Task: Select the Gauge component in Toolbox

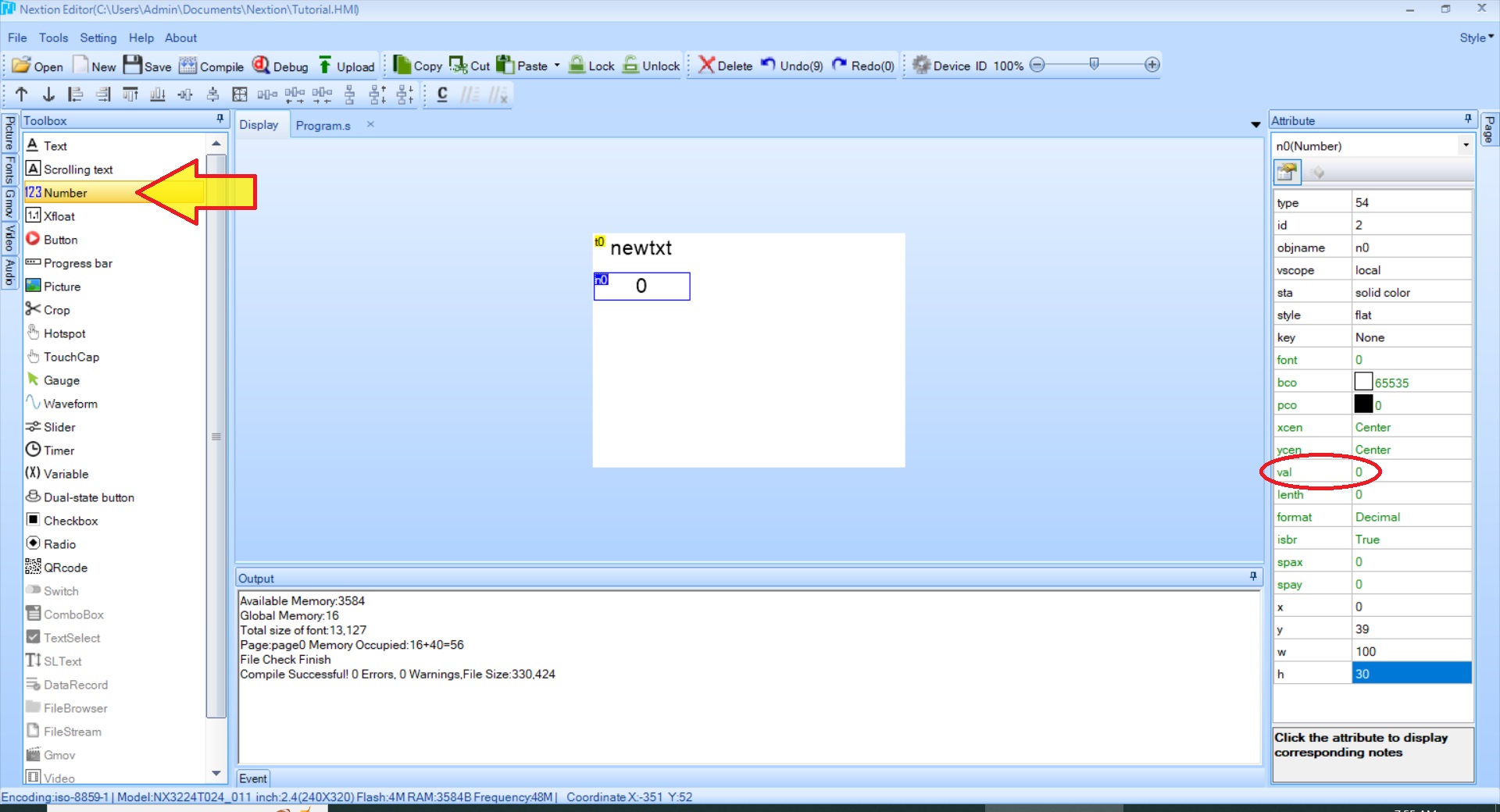Action: 61,380
